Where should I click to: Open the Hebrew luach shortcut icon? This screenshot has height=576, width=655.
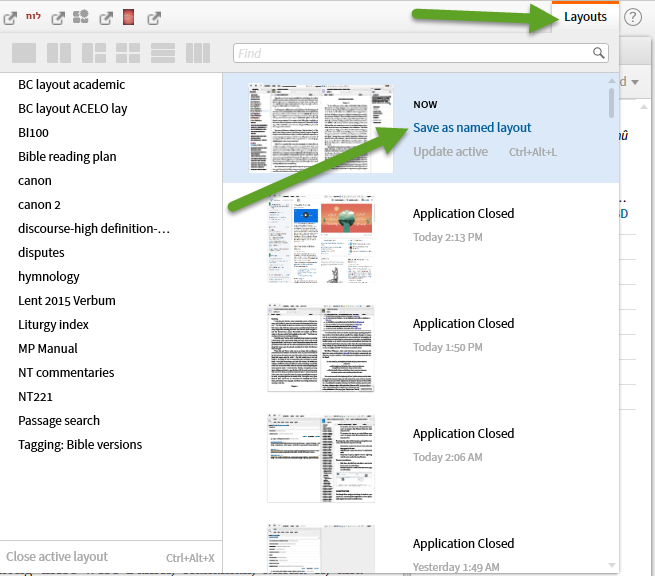[x=33, y=16]
